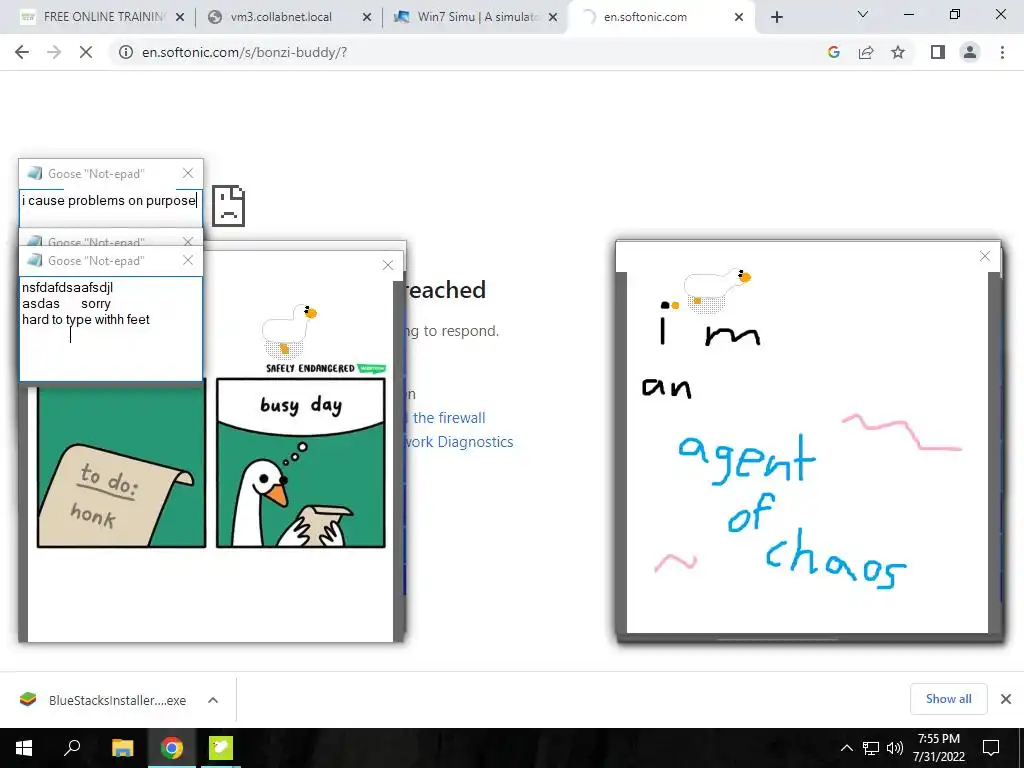
Task: View site information icon in address bar
Action: coord(125,52)
